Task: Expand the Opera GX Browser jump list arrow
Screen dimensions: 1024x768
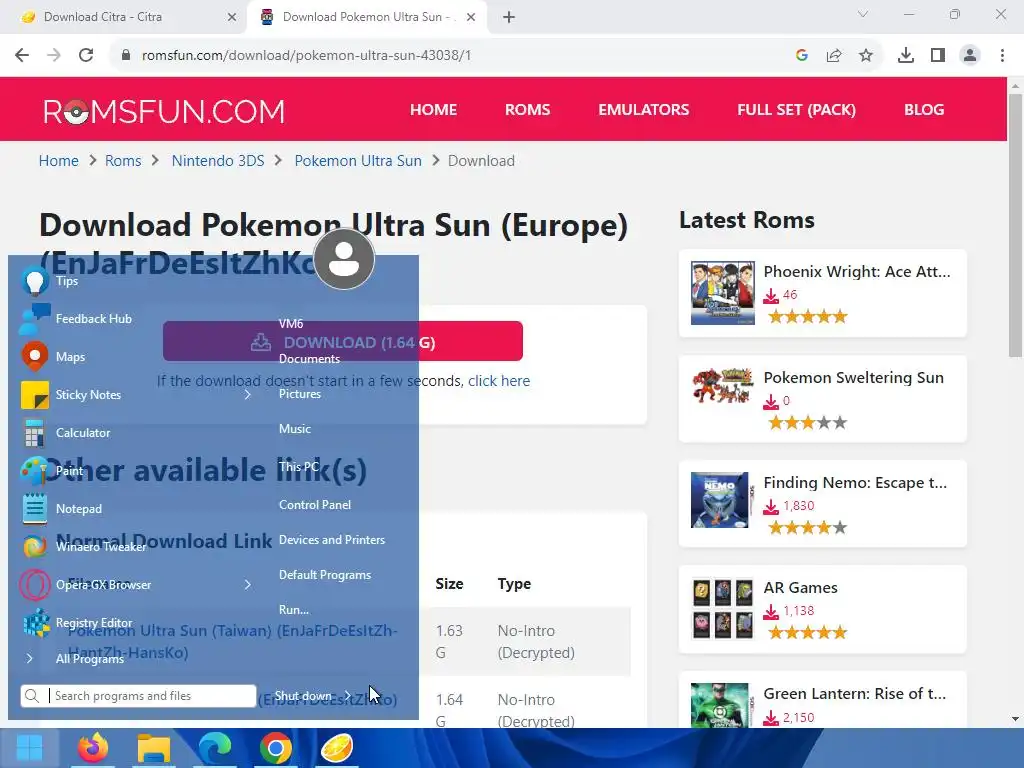Action: pos(248,584)
